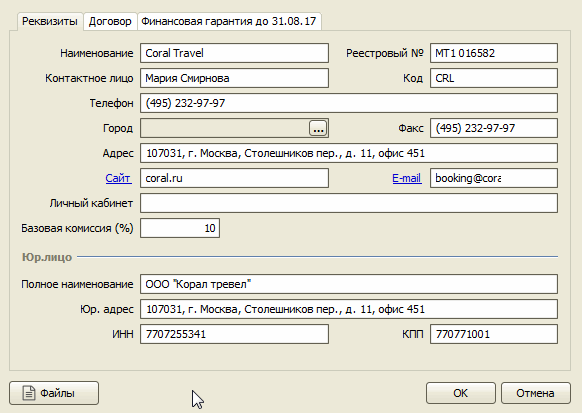Viewport: 582px width, 413px height.
Task: Click the site field containing coral.ru
Action: (x=234, y=178)
